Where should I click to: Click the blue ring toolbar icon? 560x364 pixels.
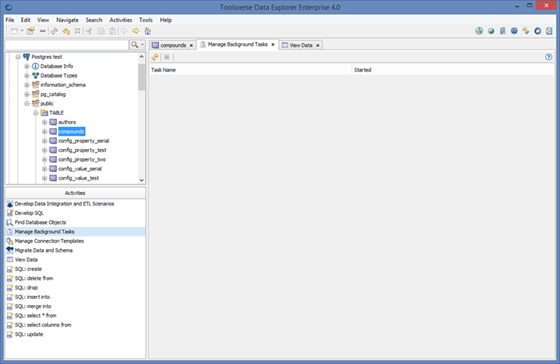(538, 31)
